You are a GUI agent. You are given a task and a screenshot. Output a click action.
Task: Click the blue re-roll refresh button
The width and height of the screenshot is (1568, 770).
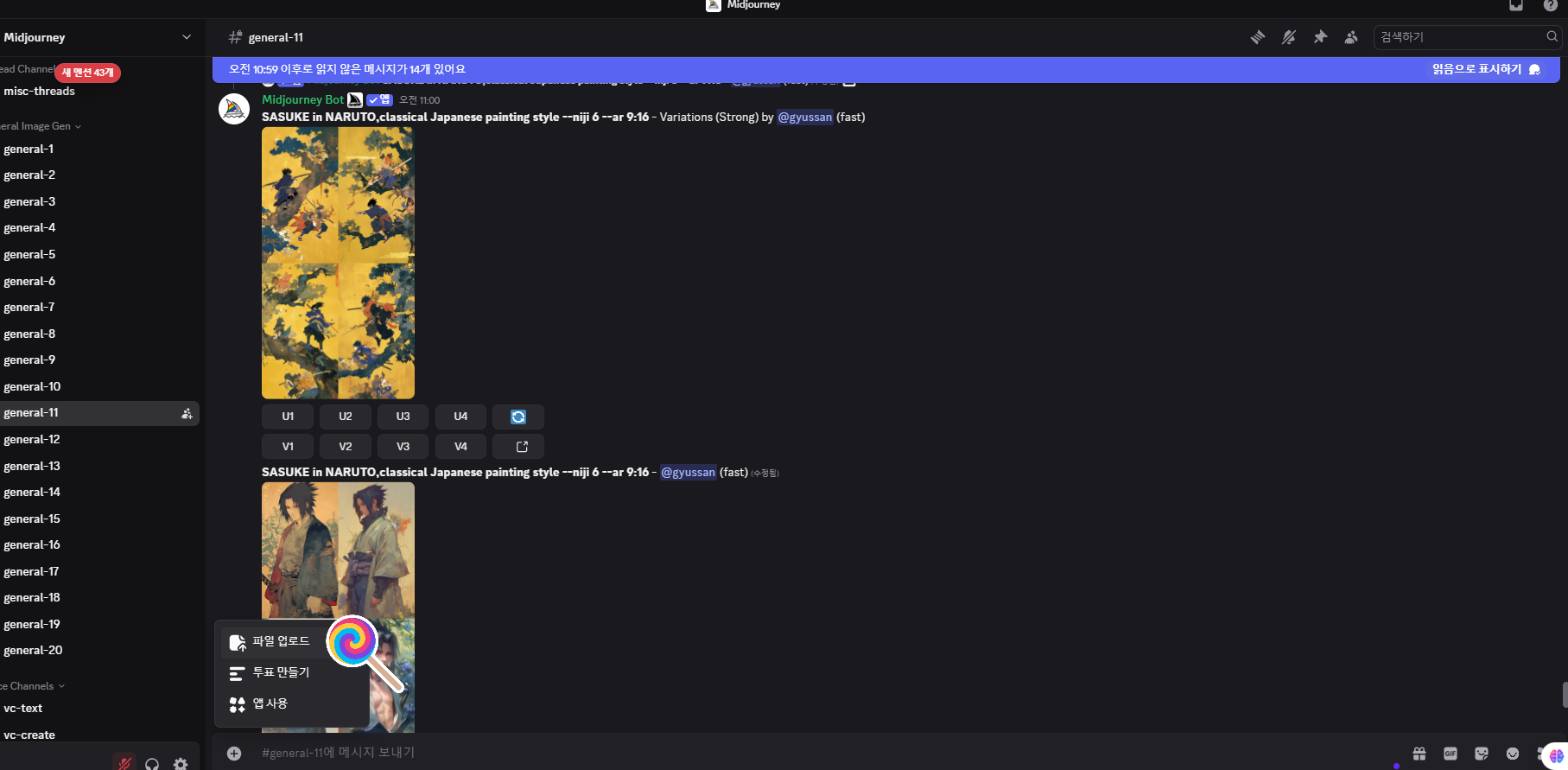click(x=518, y=417)
